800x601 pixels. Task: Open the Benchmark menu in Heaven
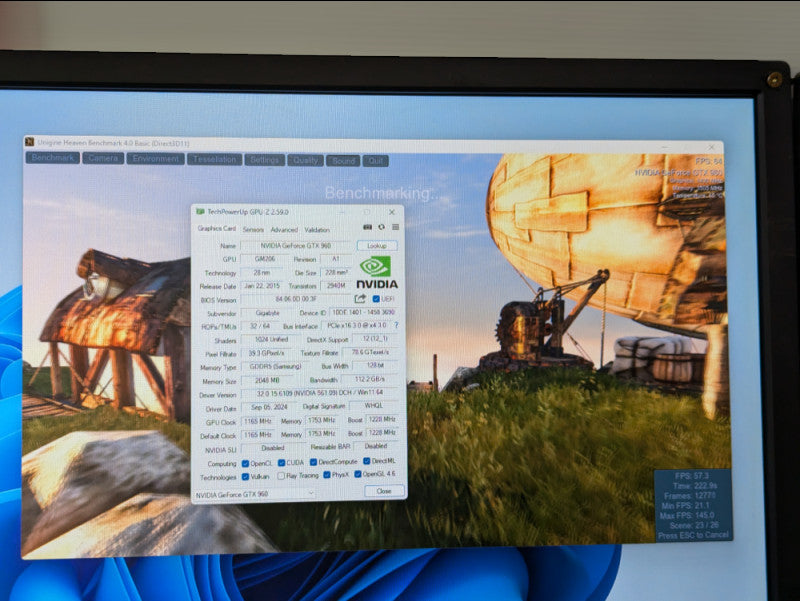53,158
